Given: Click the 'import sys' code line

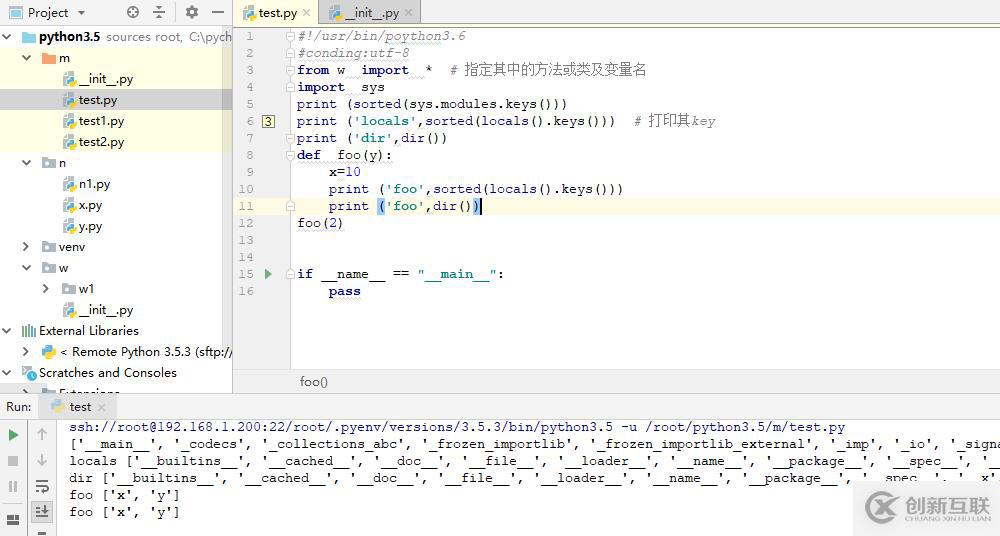Looking at the screenshot, I should tap(341, 87).
